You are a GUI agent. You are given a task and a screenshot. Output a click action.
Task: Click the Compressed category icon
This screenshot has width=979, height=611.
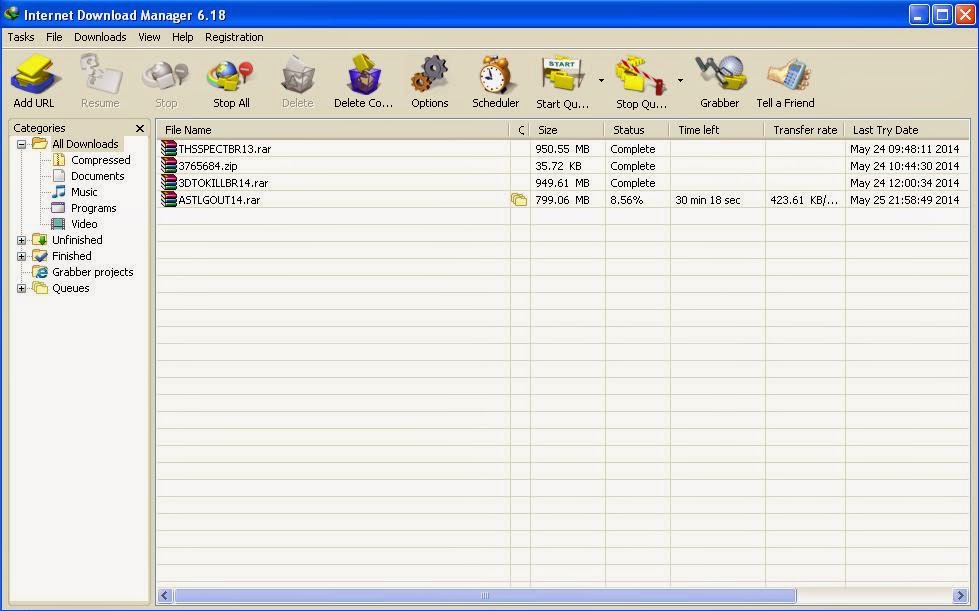point(59,160)
